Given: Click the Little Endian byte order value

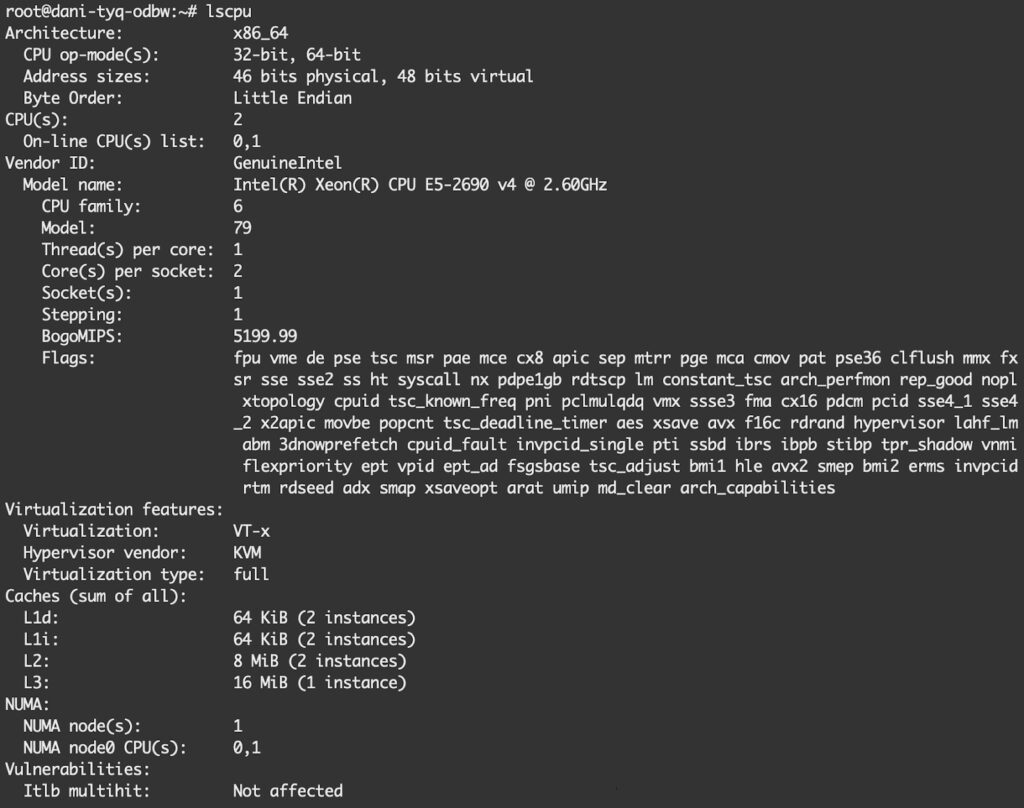Looking at the screenshot, I should point(292,98).
